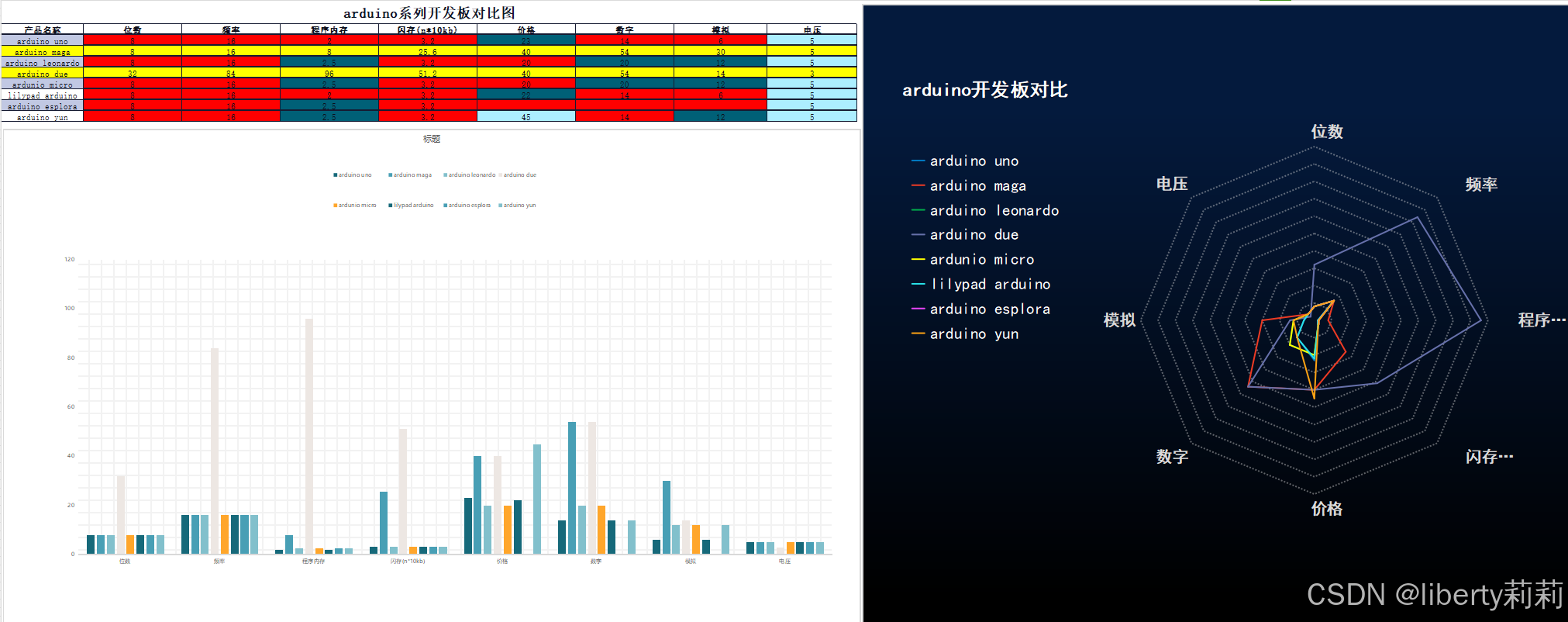
Task: Click 'arduino maga' in the bar chart legend
Action: pos(410,175)
